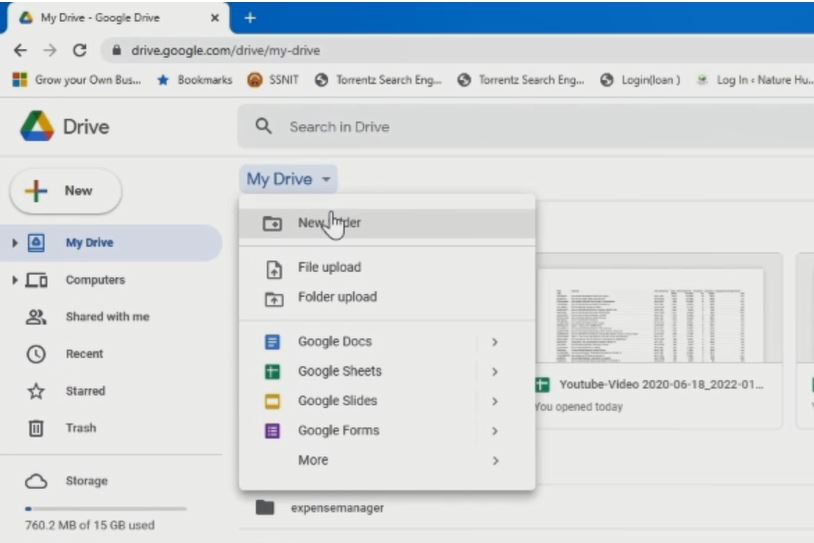
Task: Open Recent via clock icon
Action: point(37,354)
